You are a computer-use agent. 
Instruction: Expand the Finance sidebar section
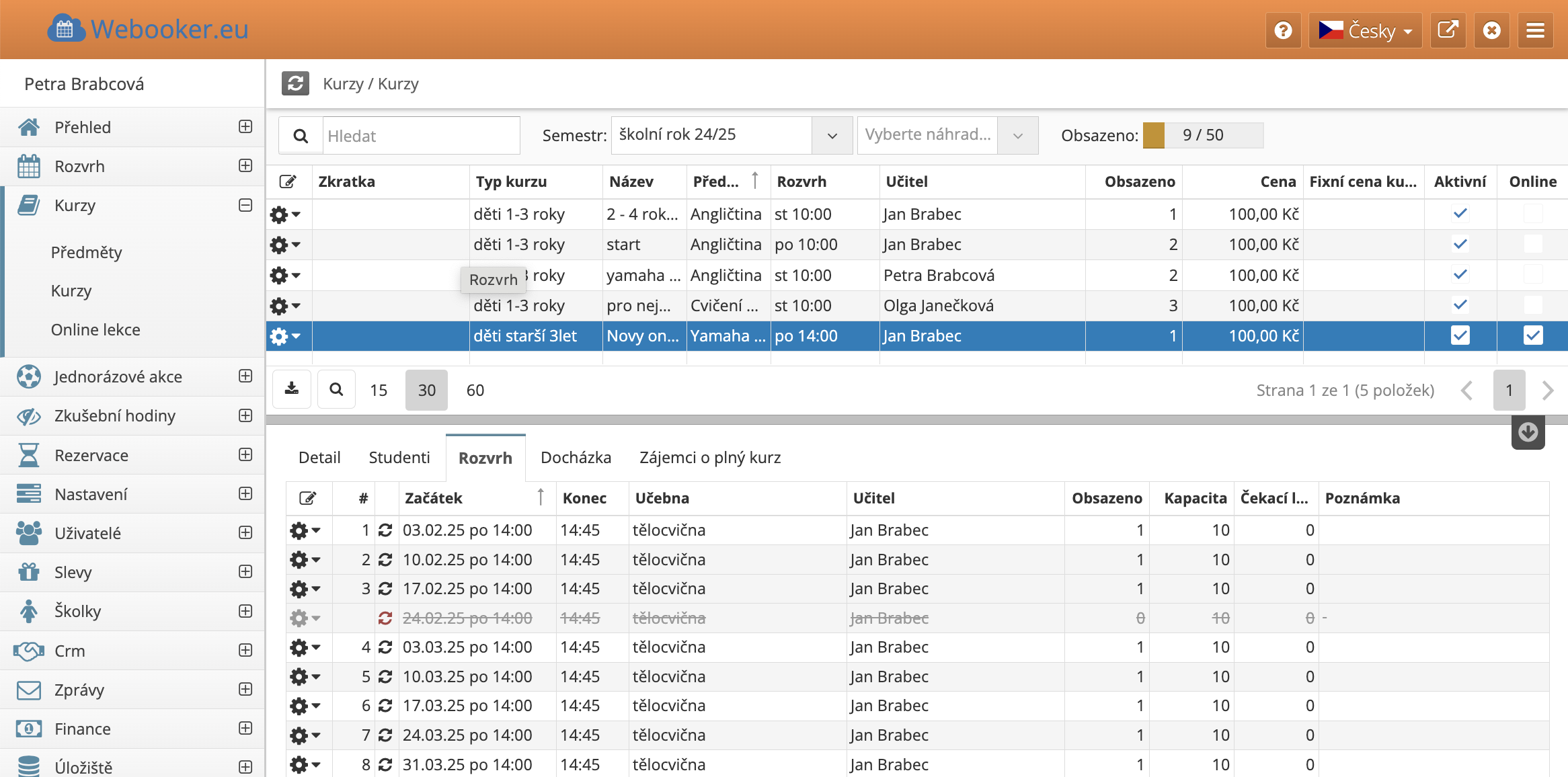[x=245, y=729]
